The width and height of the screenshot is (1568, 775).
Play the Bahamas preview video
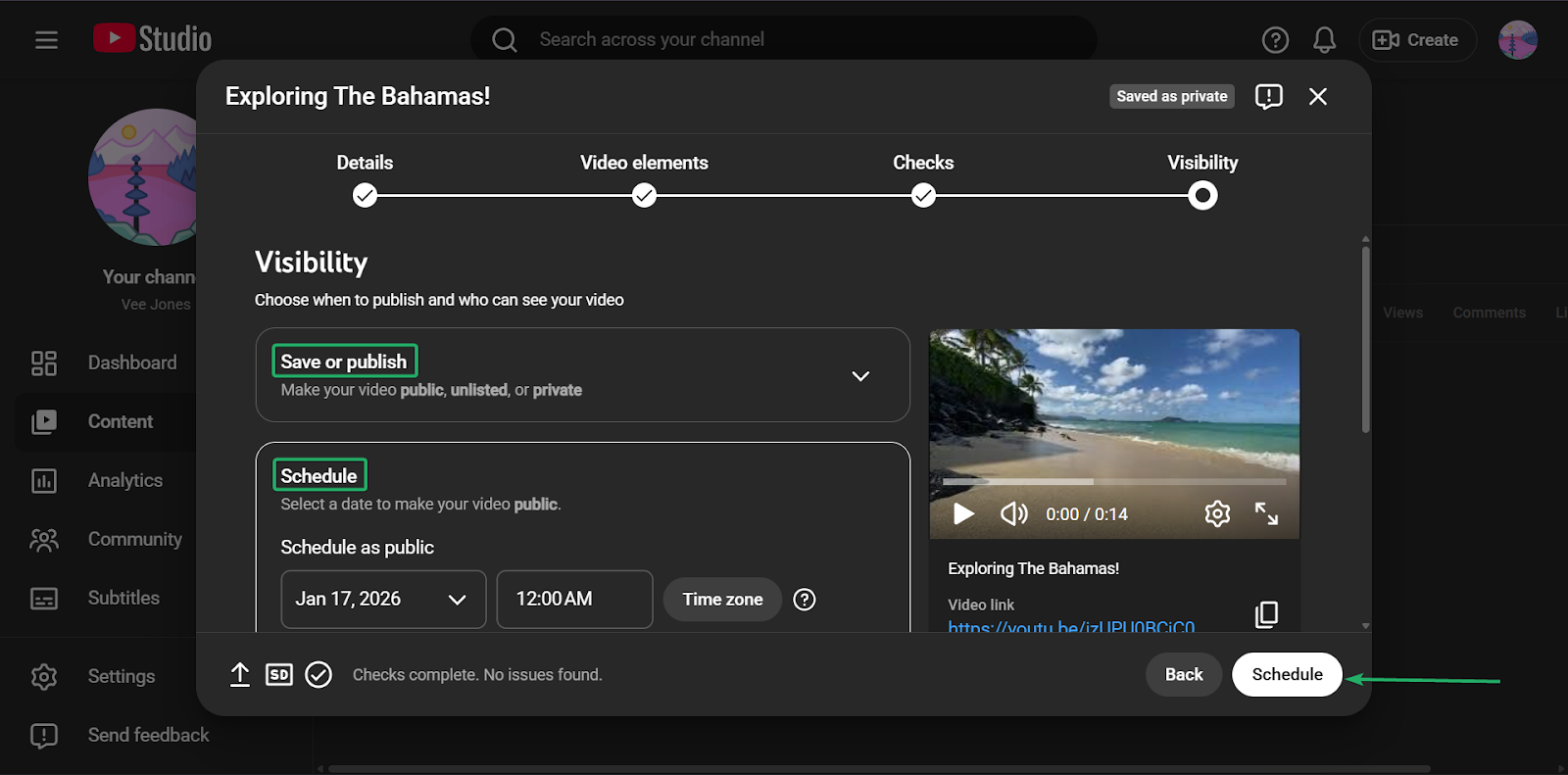pyautogui.click(x=963, y=513)
